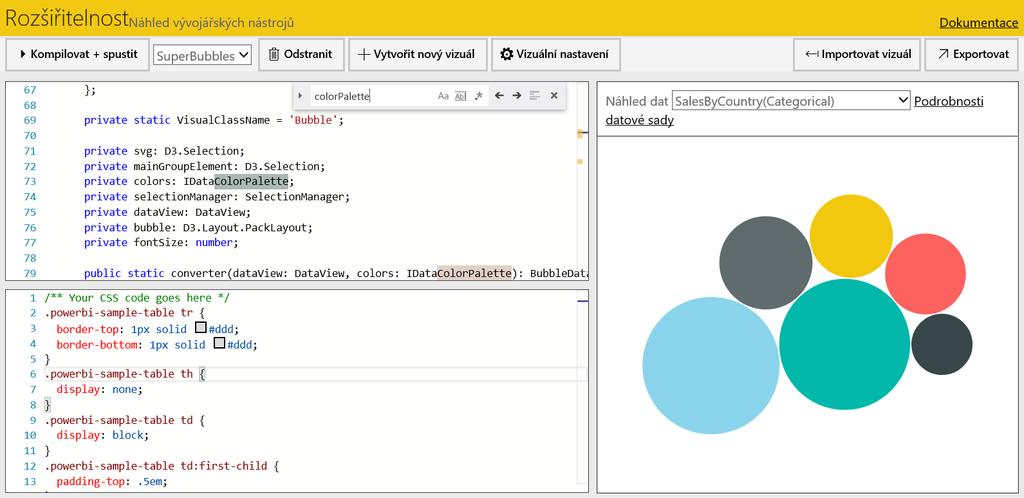This screenshot has height=498, width=1024.
Task: Toggle Match Case (Aa) in find widget
Action: coord(443,96)
